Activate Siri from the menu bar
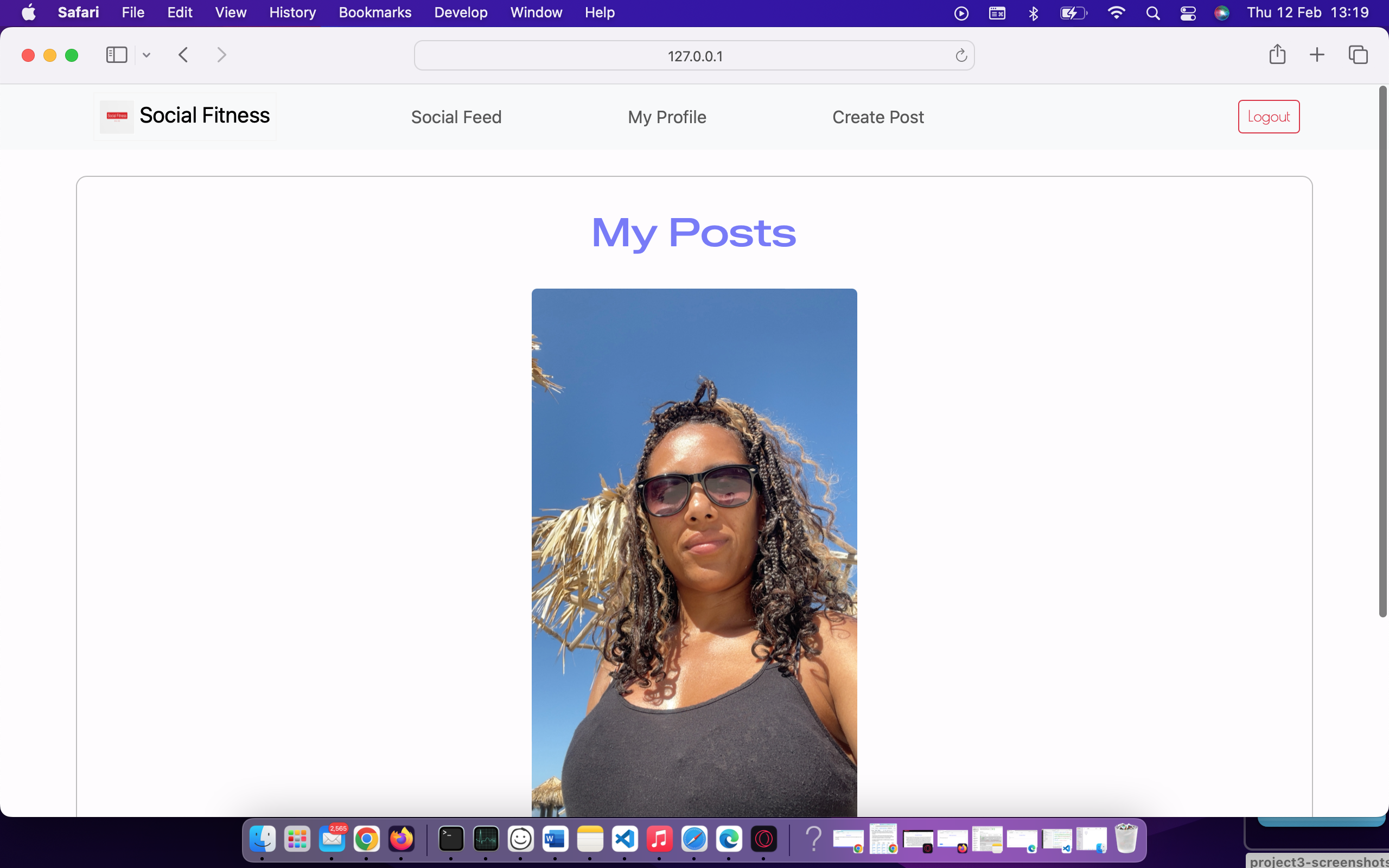1389x868 pixels. (x=1222, y=12)
